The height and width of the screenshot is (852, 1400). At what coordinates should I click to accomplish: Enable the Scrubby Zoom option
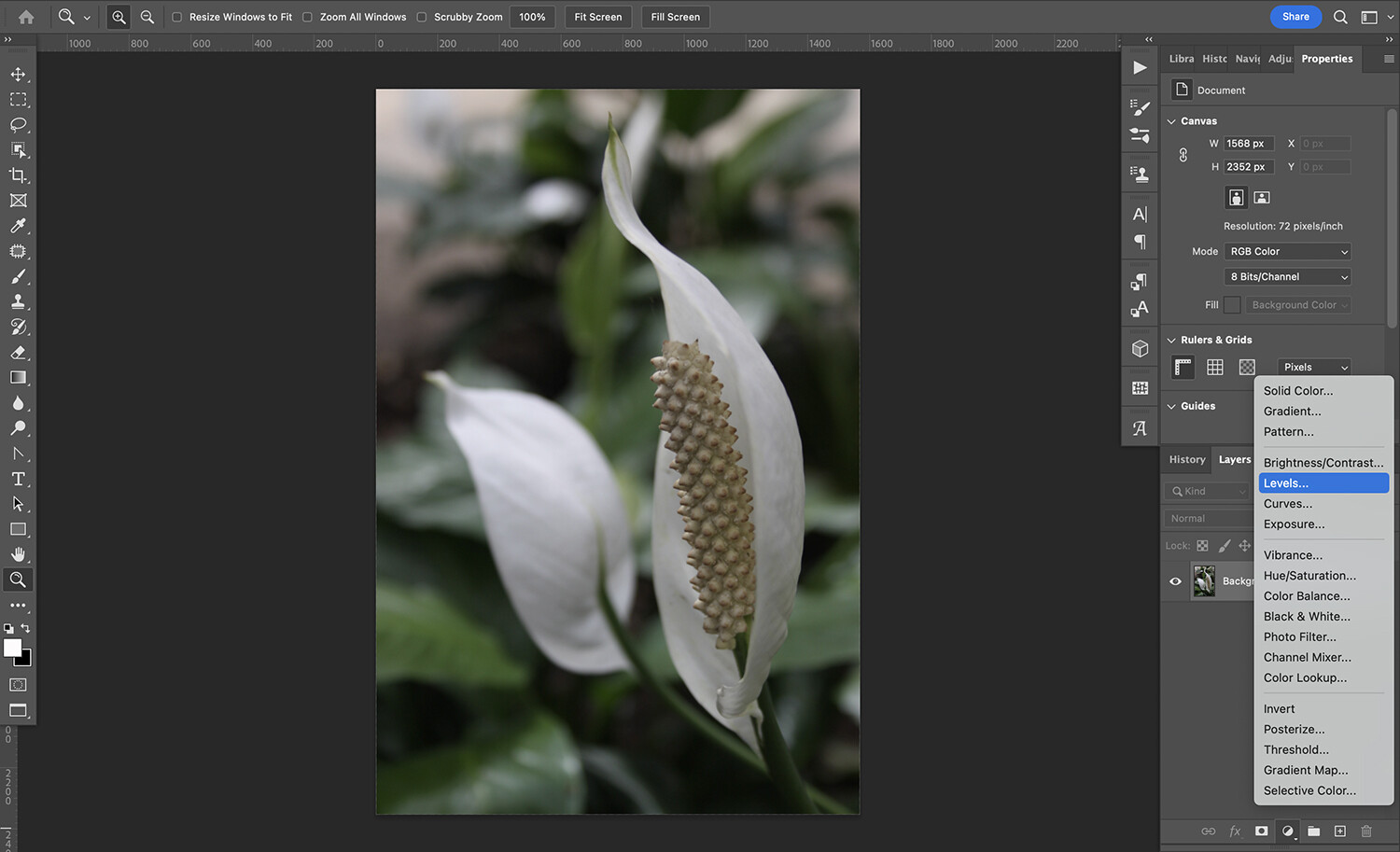(423, 16)
